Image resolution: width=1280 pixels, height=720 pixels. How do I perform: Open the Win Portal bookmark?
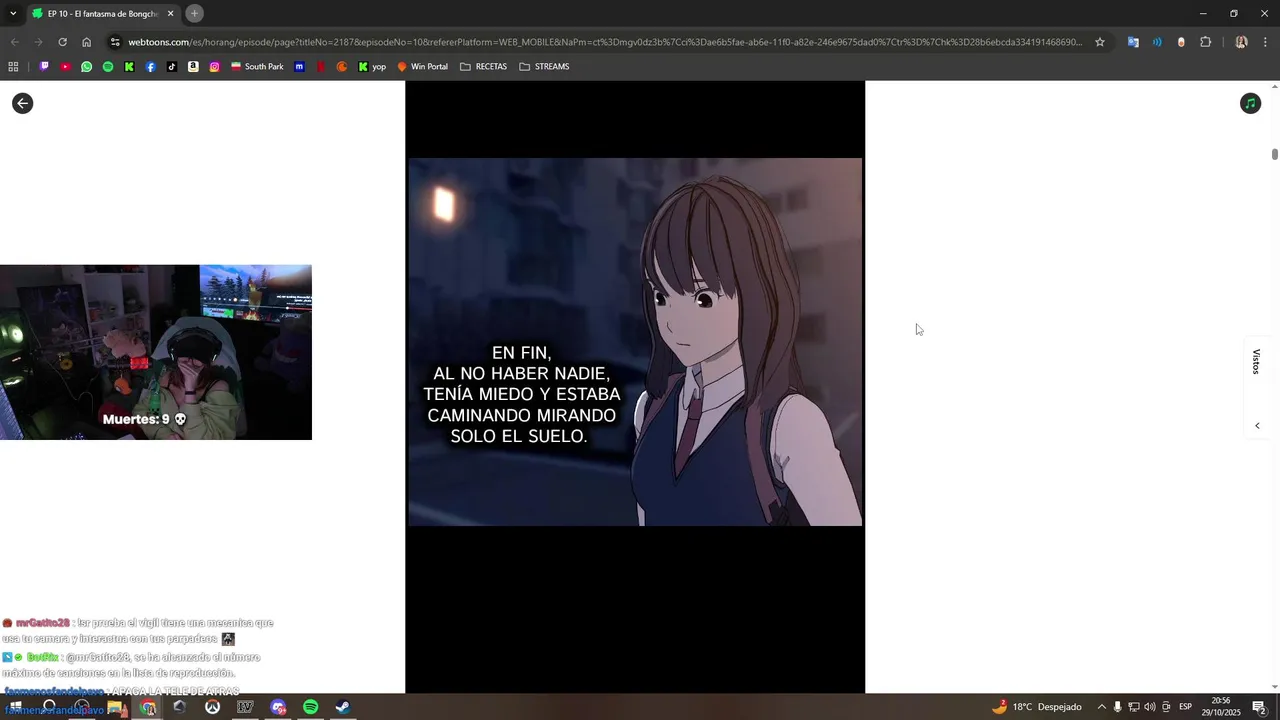[423, 67]
